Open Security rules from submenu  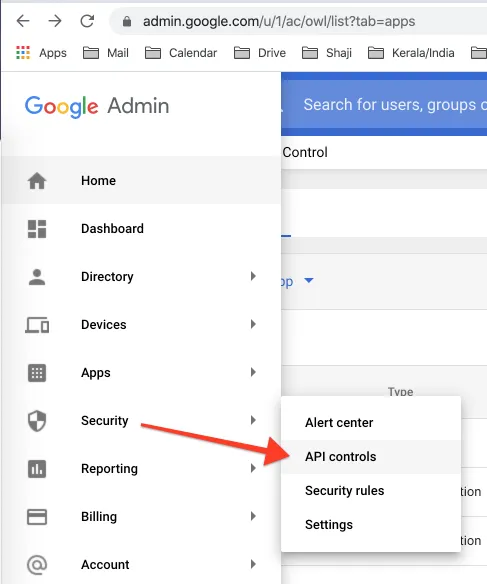pos(371,491)
